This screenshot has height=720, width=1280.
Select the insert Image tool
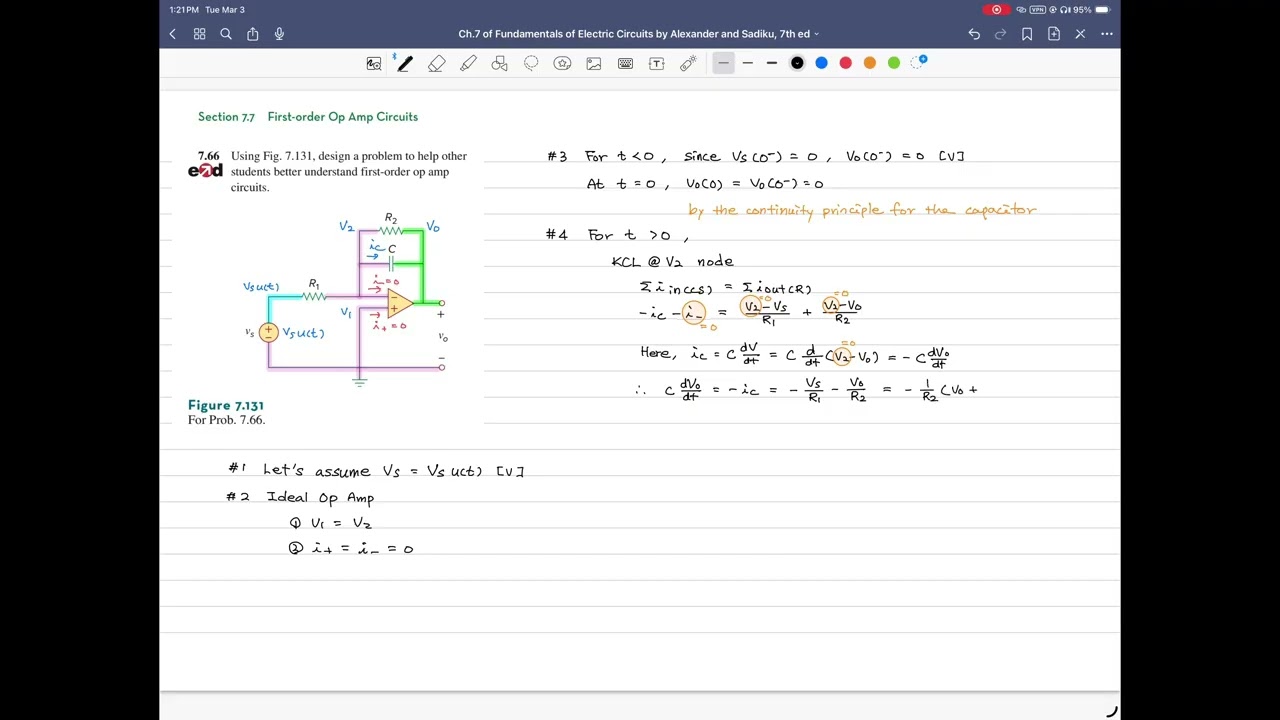point(594,63)
